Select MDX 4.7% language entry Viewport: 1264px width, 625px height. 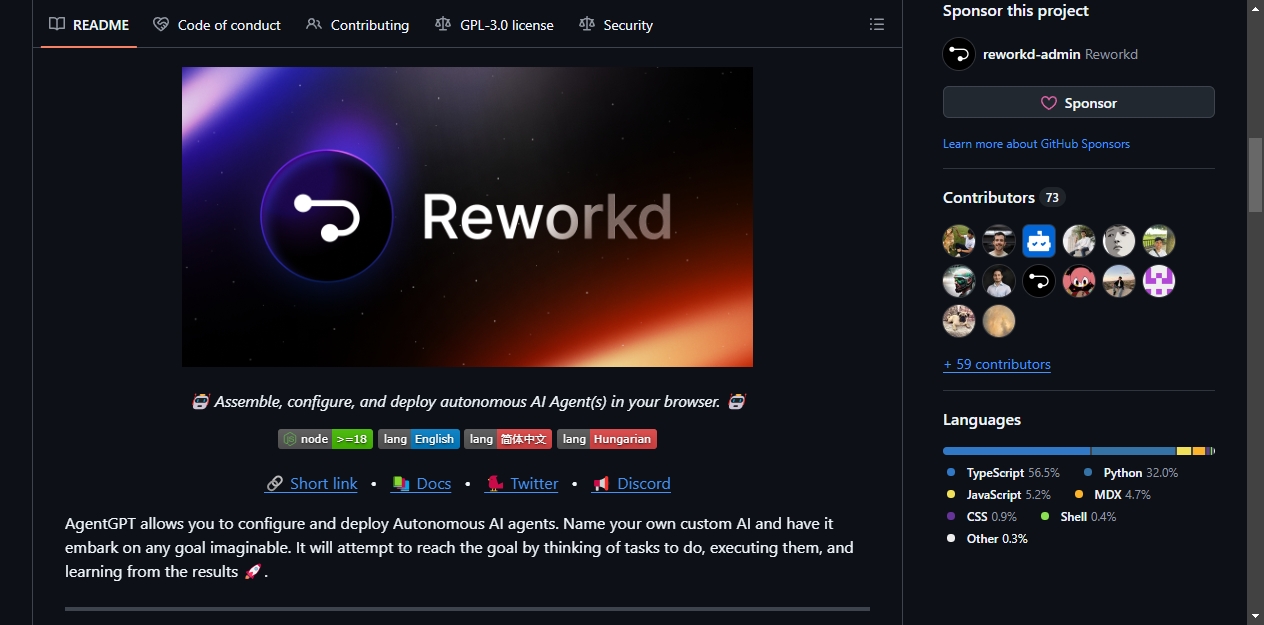pos(1113,494)
